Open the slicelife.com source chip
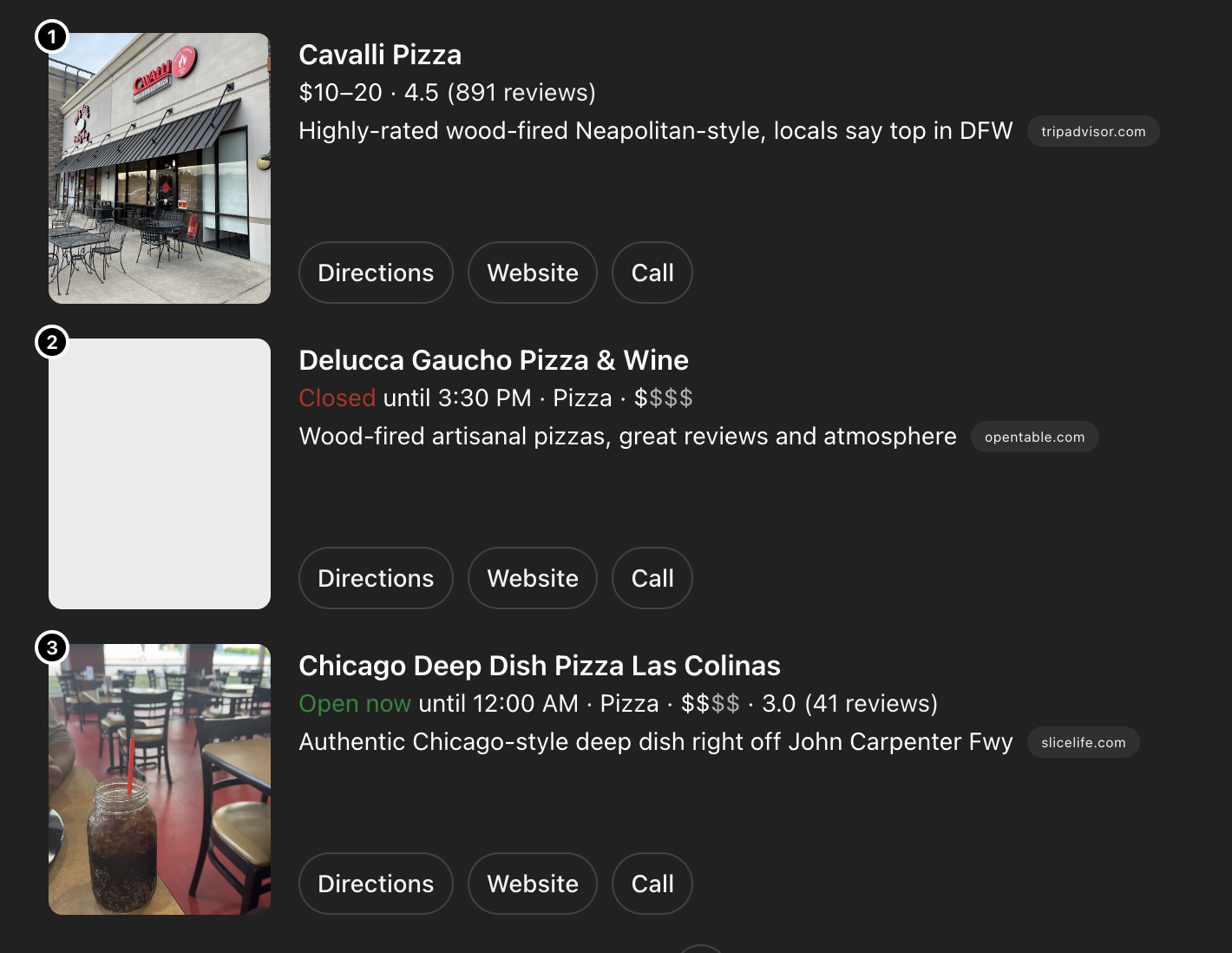1232x953 pixels. click(x=1083, y=742)
